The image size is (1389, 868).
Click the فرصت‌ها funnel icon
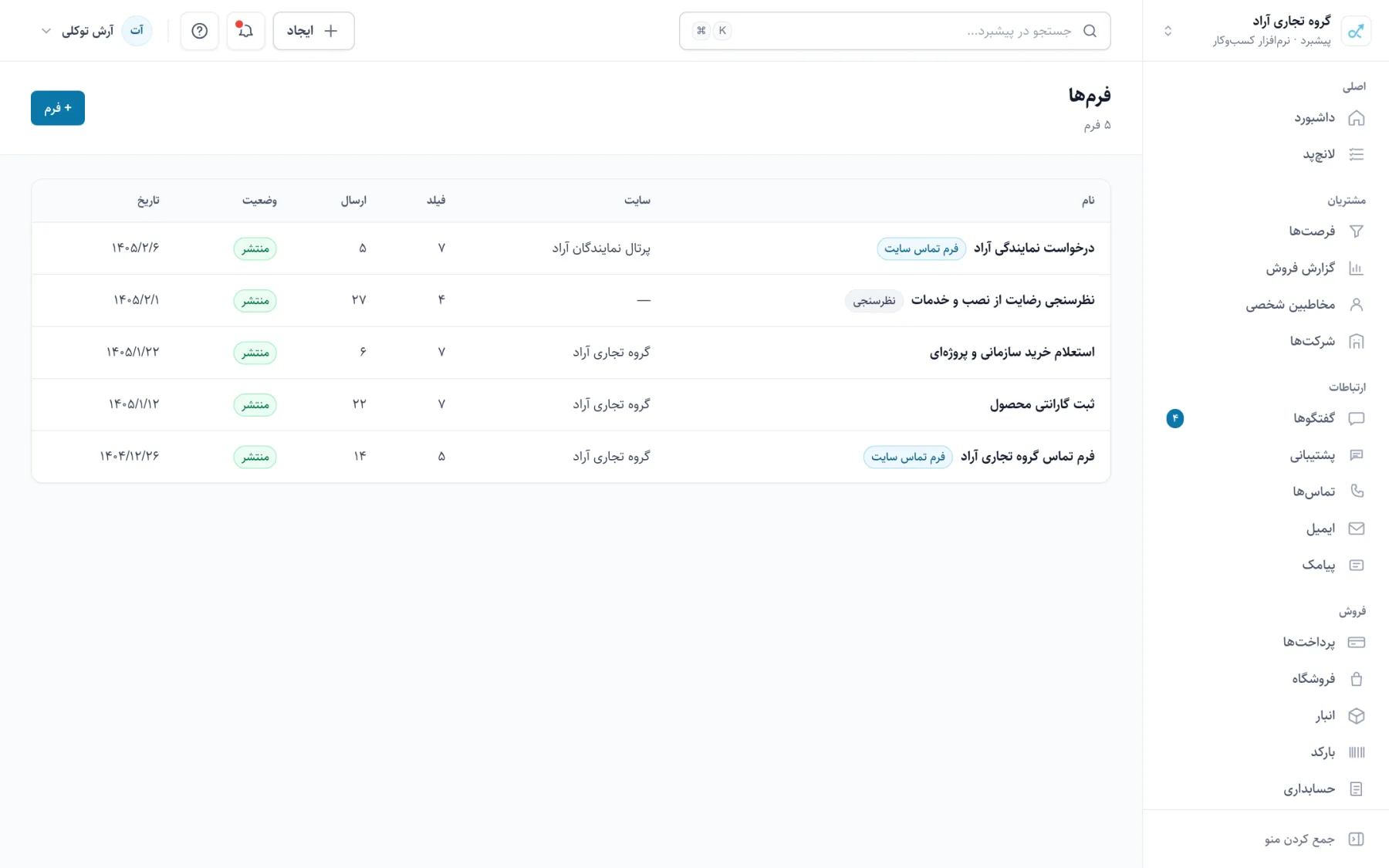[1356, 231]
